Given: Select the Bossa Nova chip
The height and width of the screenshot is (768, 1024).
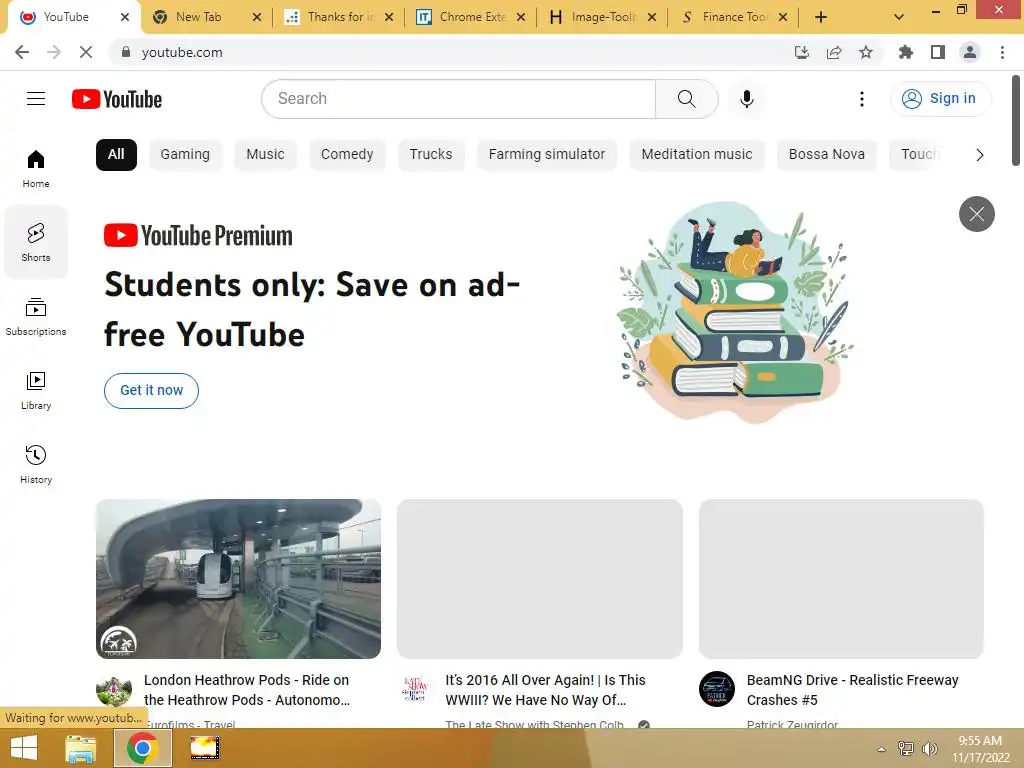Looking at the screenshot, I should point(826,155).
